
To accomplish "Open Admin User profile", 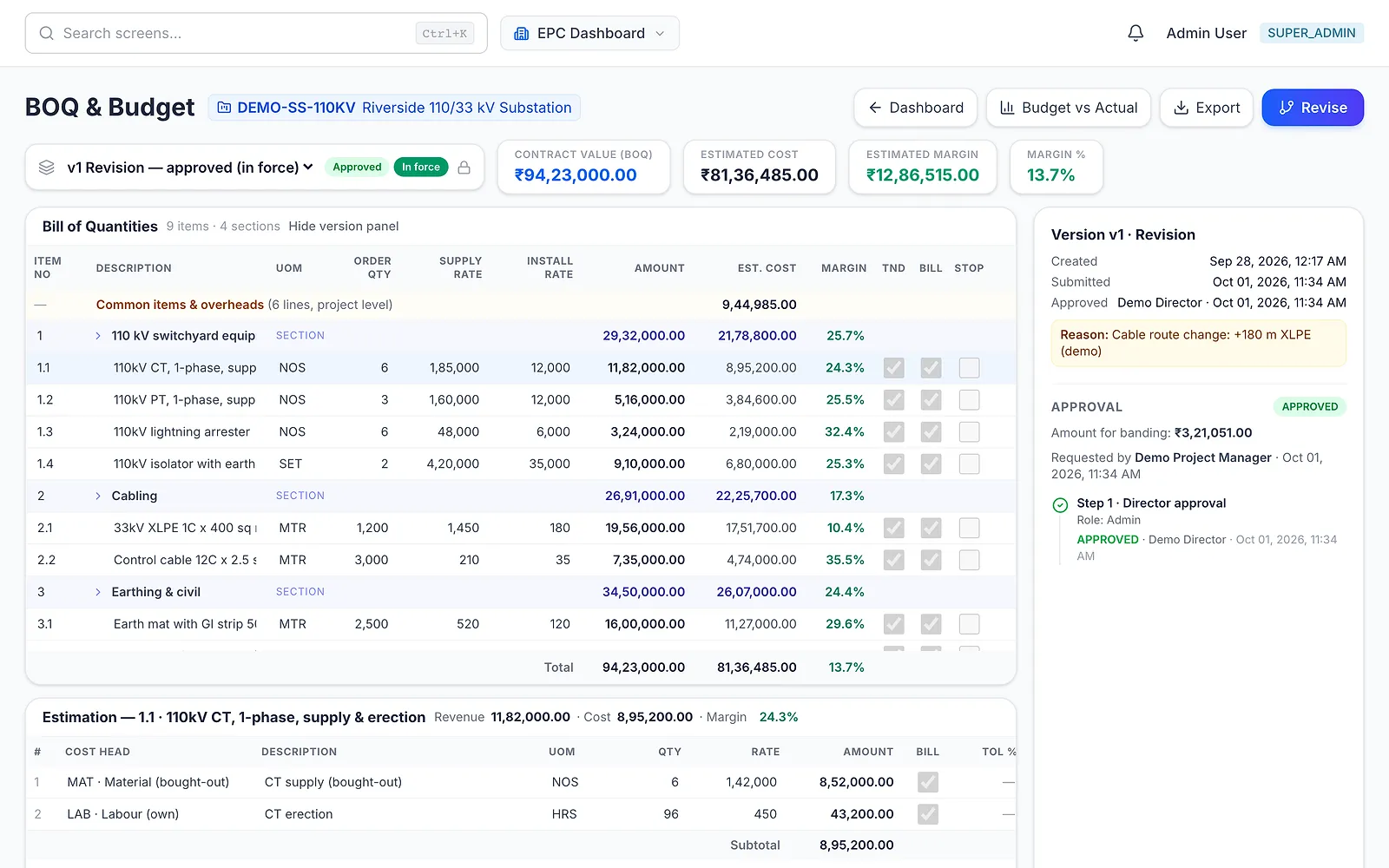I will [x=1206, y=33].
